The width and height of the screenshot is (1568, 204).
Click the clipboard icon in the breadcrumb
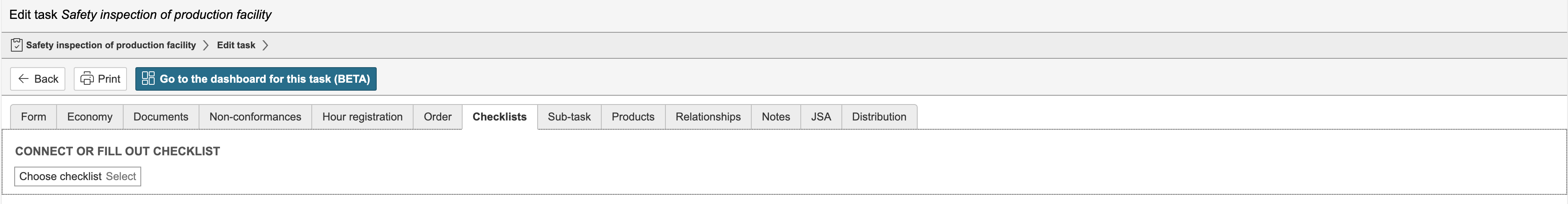click(x=16, y=45)
